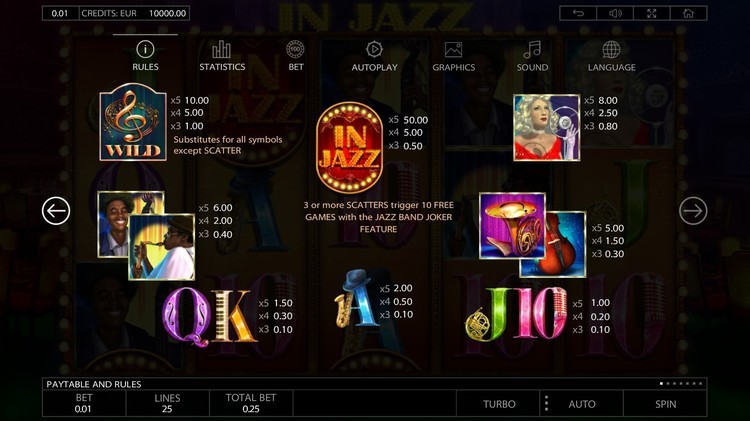Open the Language globe icon
Image resolution: width=750 pixels, height=421 pixels.
[611, 49]
